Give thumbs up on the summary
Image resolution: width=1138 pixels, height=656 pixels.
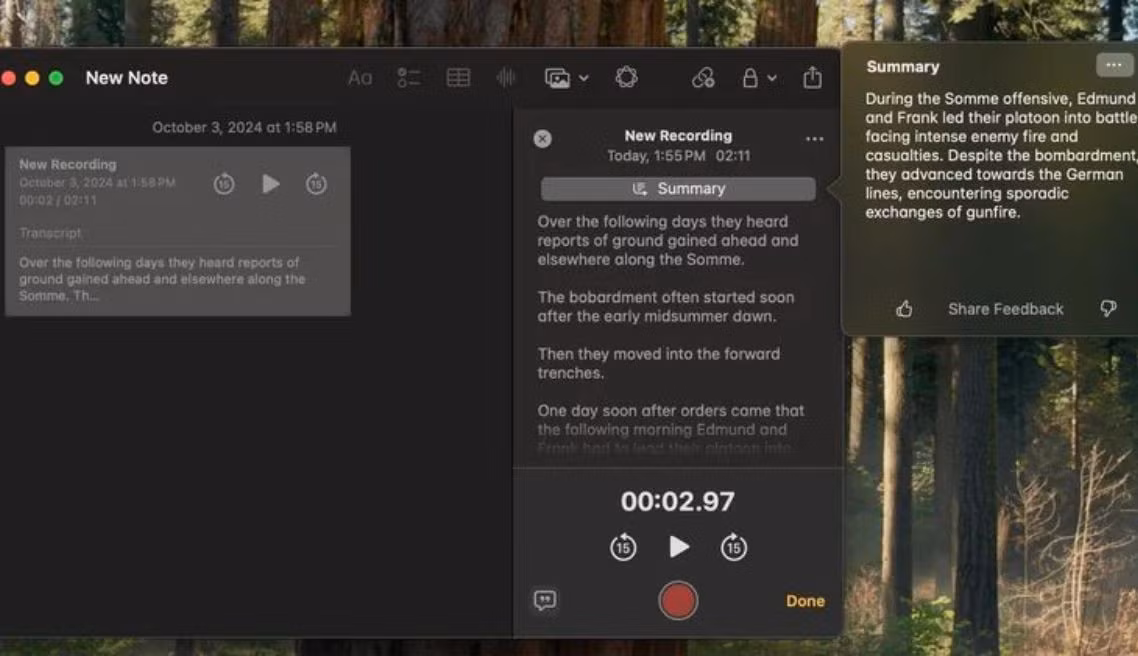[x=904, y=309]
